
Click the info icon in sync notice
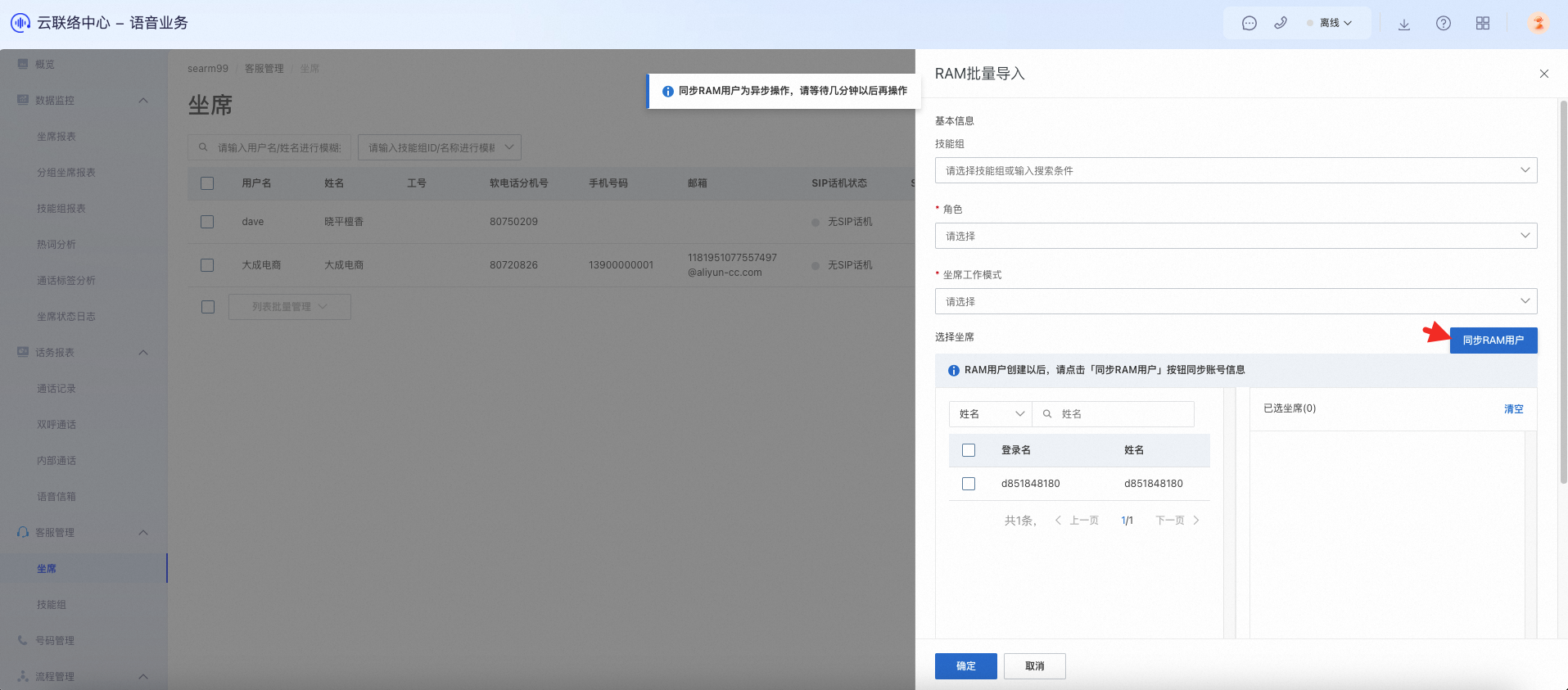pyautogui.click(x=668, y=92)
